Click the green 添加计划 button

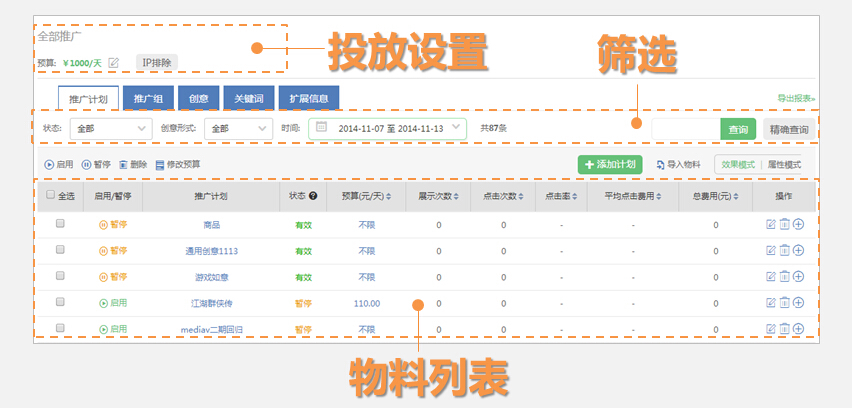coord(609,165)
